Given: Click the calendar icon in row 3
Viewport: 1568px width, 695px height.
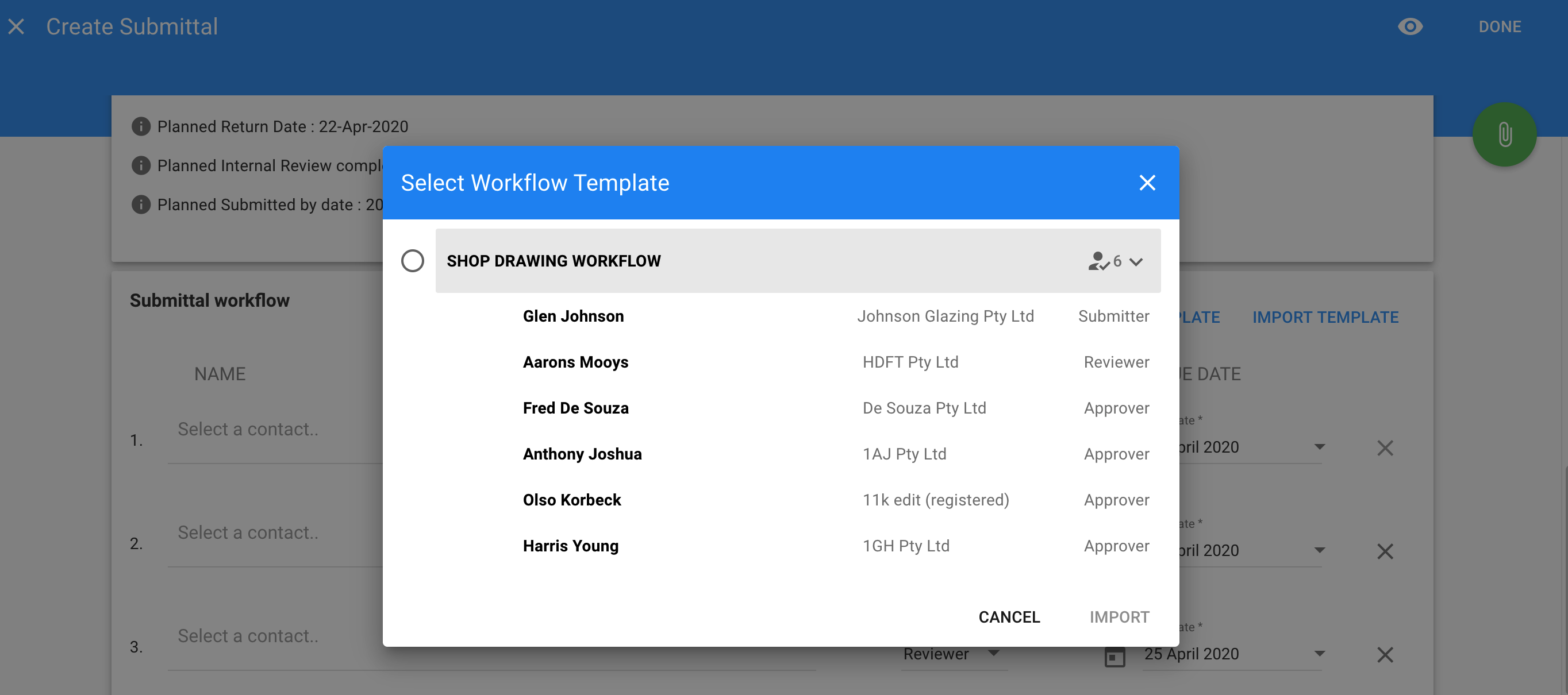Looking at the screenshot, I should coord(1114,657).
